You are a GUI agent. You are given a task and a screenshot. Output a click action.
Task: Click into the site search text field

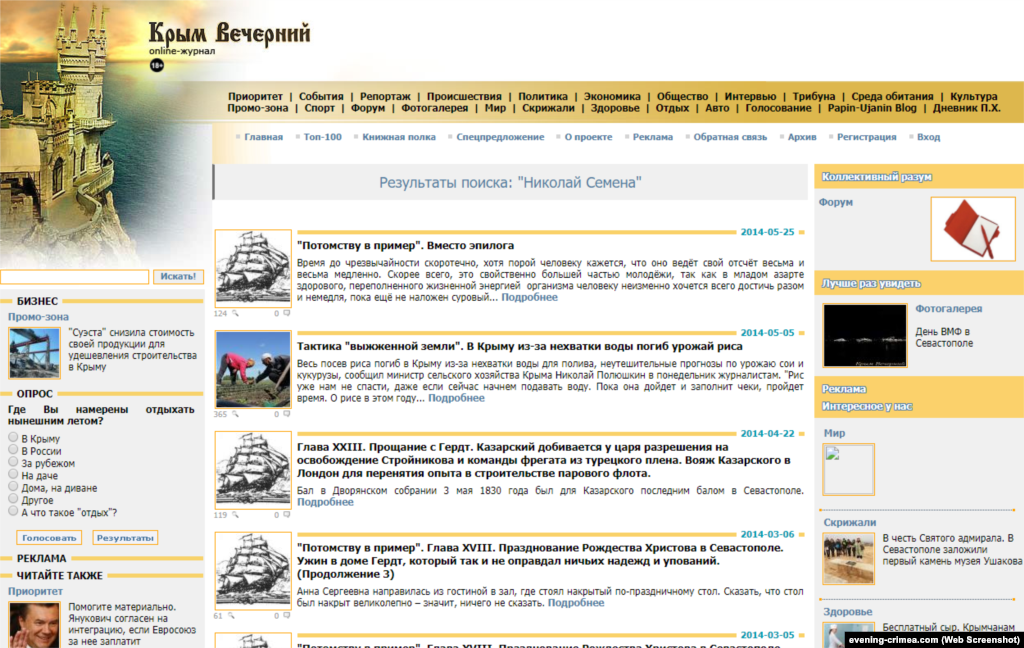pos(75,277)
